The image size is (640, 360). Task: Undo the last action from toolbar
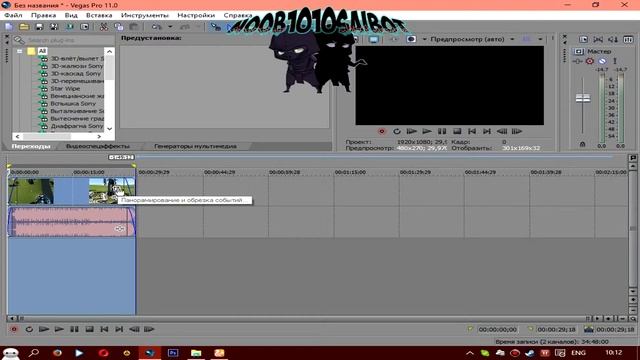[157, 27]
